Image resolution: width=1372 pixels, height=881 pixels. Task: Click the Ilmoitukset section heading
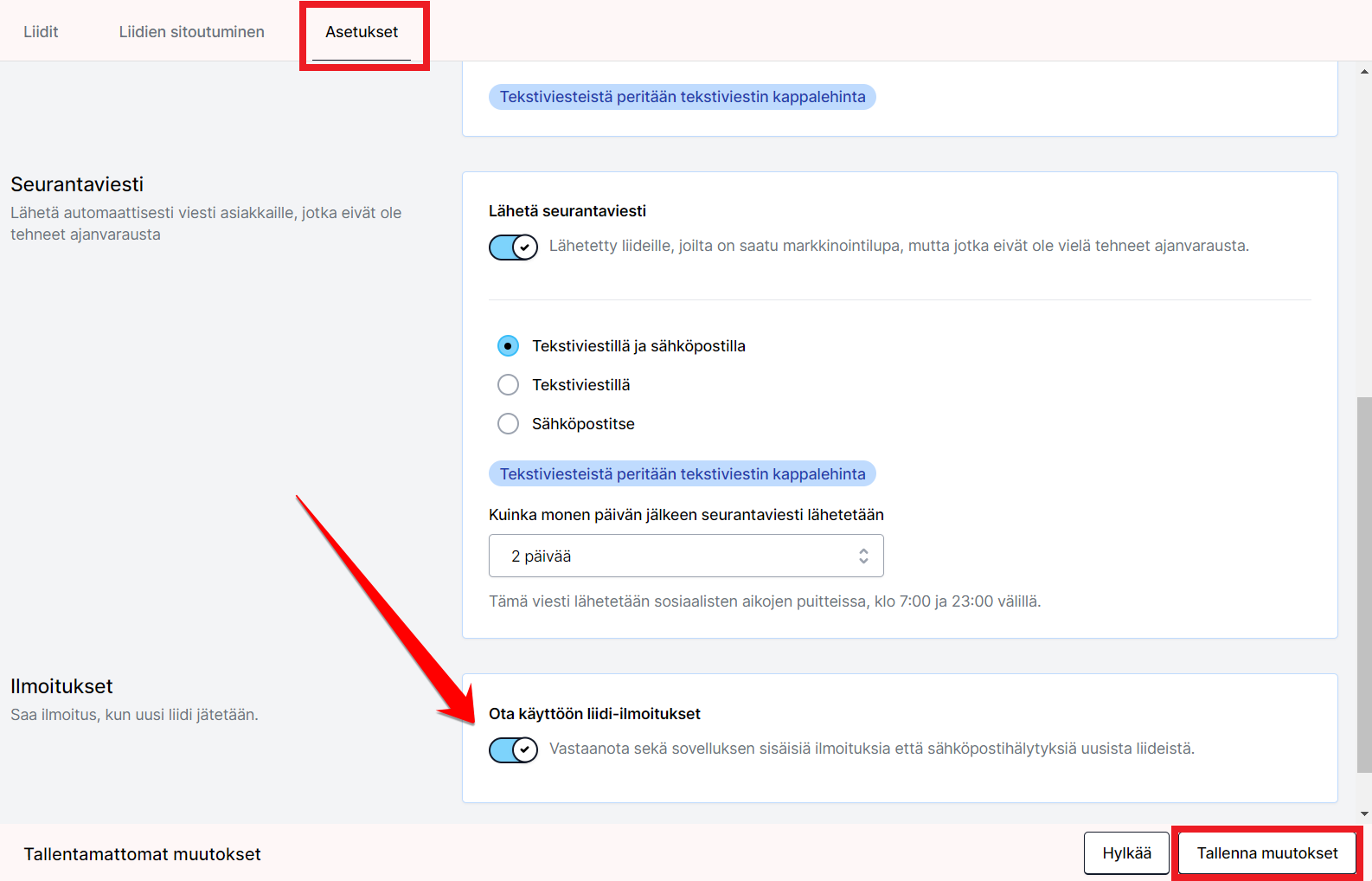61,686
